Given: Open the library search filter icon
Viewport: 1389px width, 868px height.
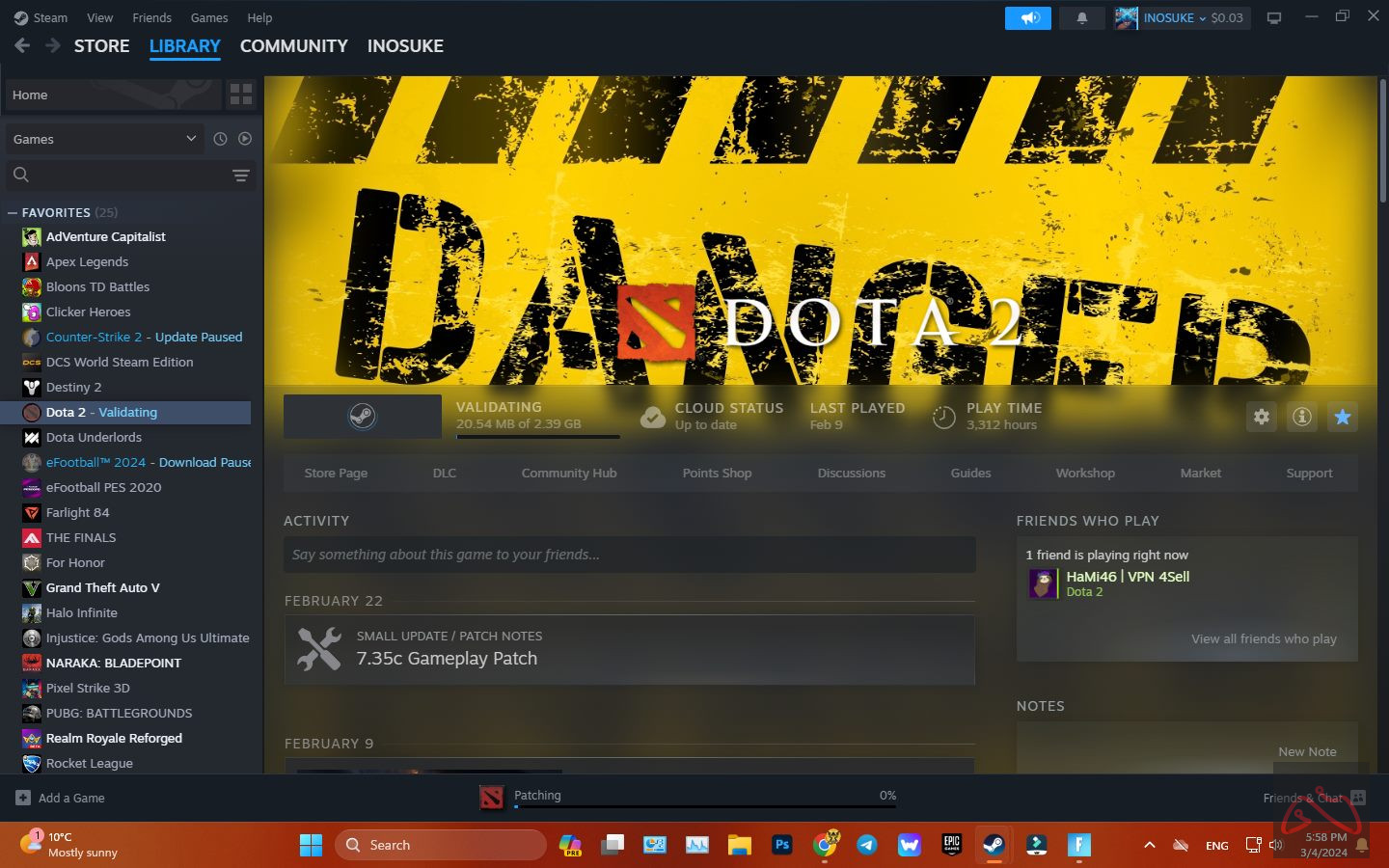Looking at the screenshot, I should pos(240,176).
